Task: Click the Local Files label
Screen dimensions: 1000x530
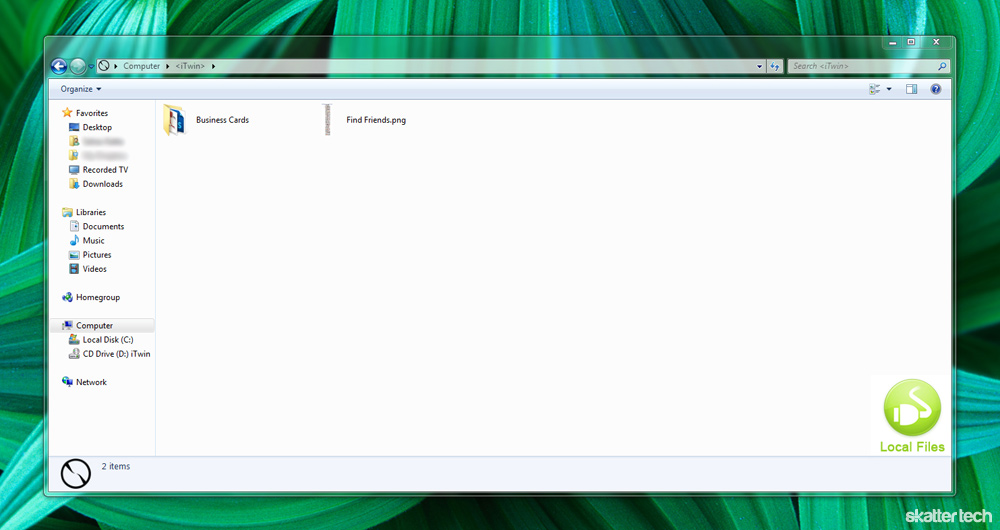Action: click(912, 447)
